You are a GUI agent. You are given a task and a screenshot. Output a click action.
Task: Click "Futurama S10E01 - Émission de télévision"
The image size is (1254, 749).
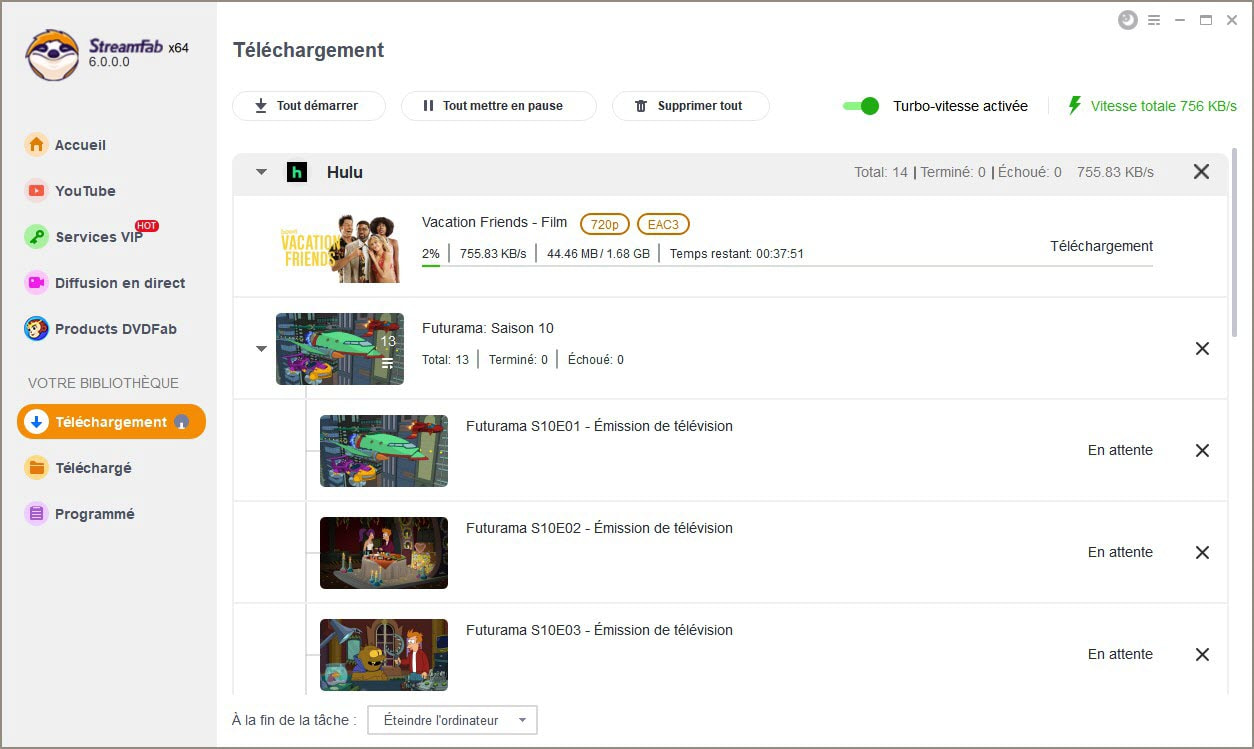click(x=599, y=426)
